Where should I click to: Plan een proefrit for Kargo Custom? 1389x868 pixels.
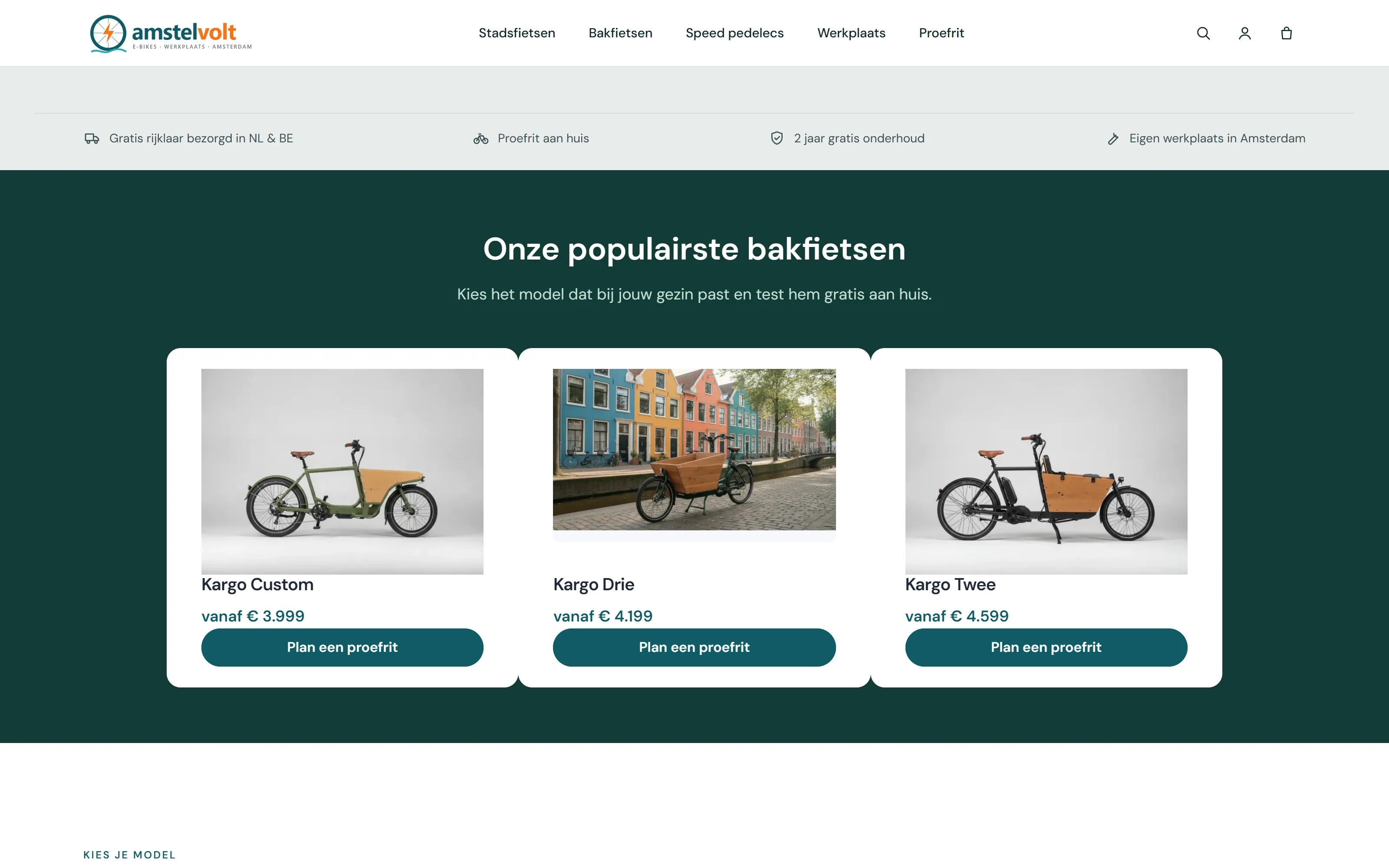[342, 647]
